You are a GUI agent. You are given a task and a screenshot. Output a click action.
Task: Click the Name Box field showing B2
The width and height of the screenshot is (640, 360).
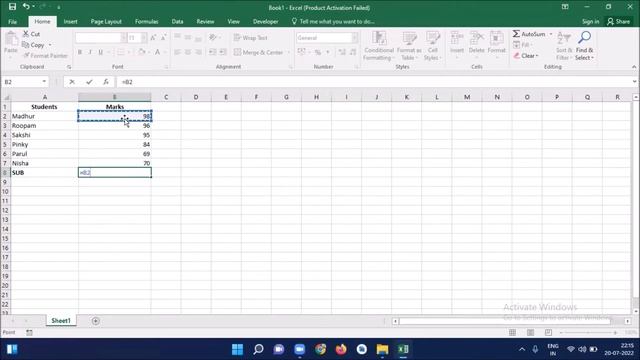22,82
